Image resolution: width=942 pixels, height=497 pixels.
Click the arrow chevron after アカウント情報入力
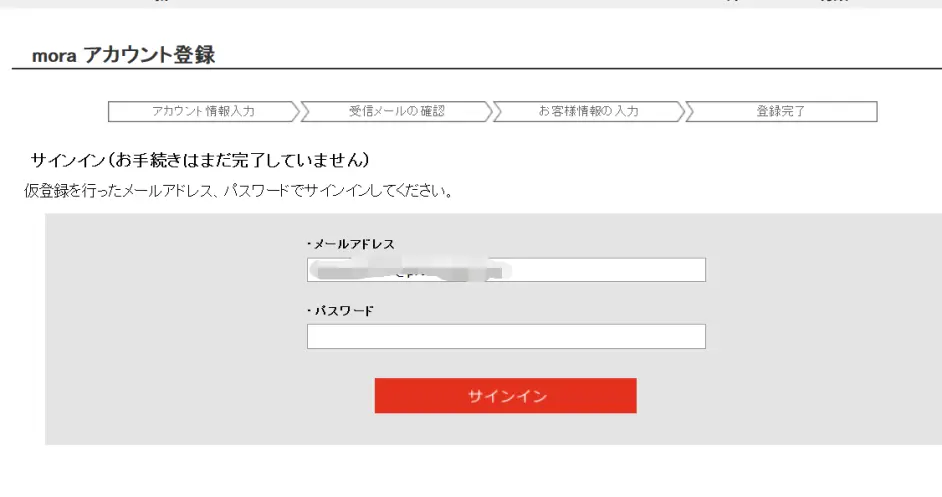tap(294, 111)
